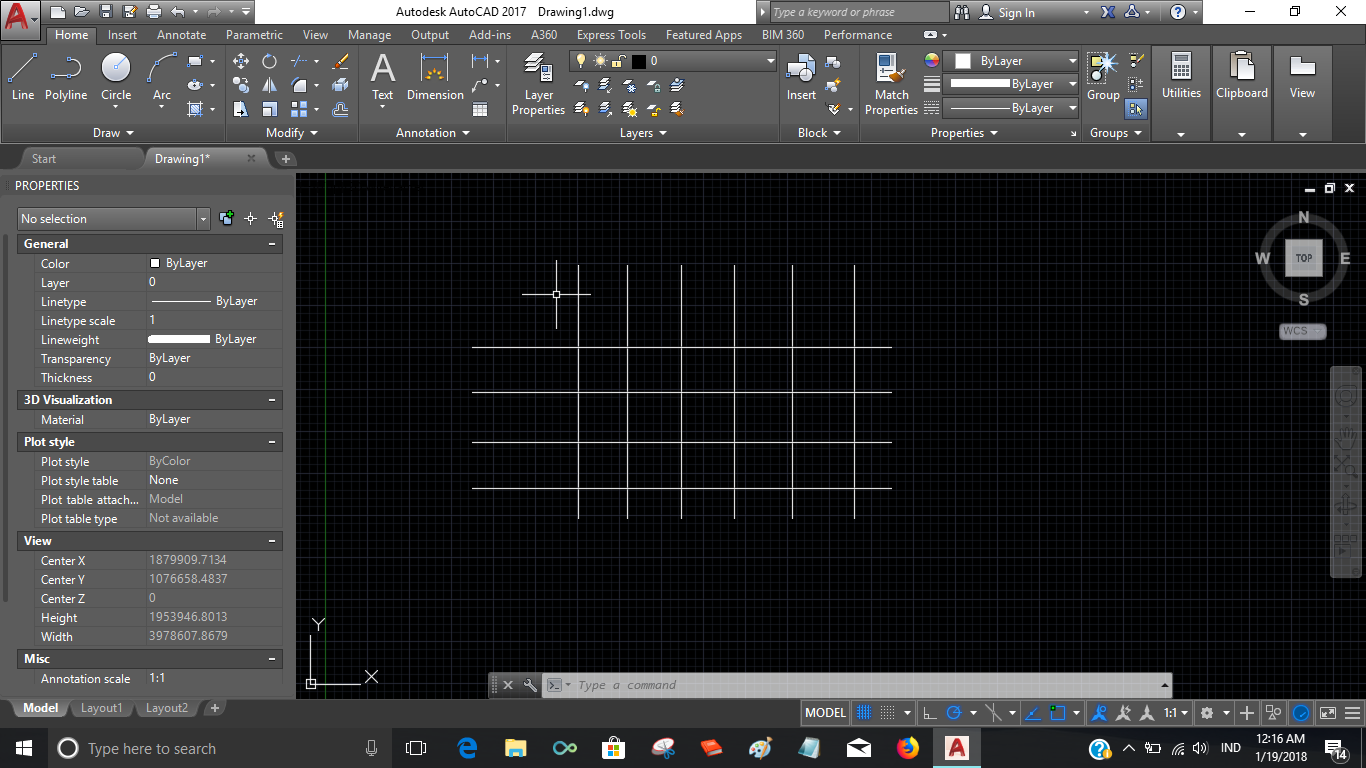Toggle annotation visibility in status bar
The height and width of the screenshot is (768, 1366).
click(1098, 713)
